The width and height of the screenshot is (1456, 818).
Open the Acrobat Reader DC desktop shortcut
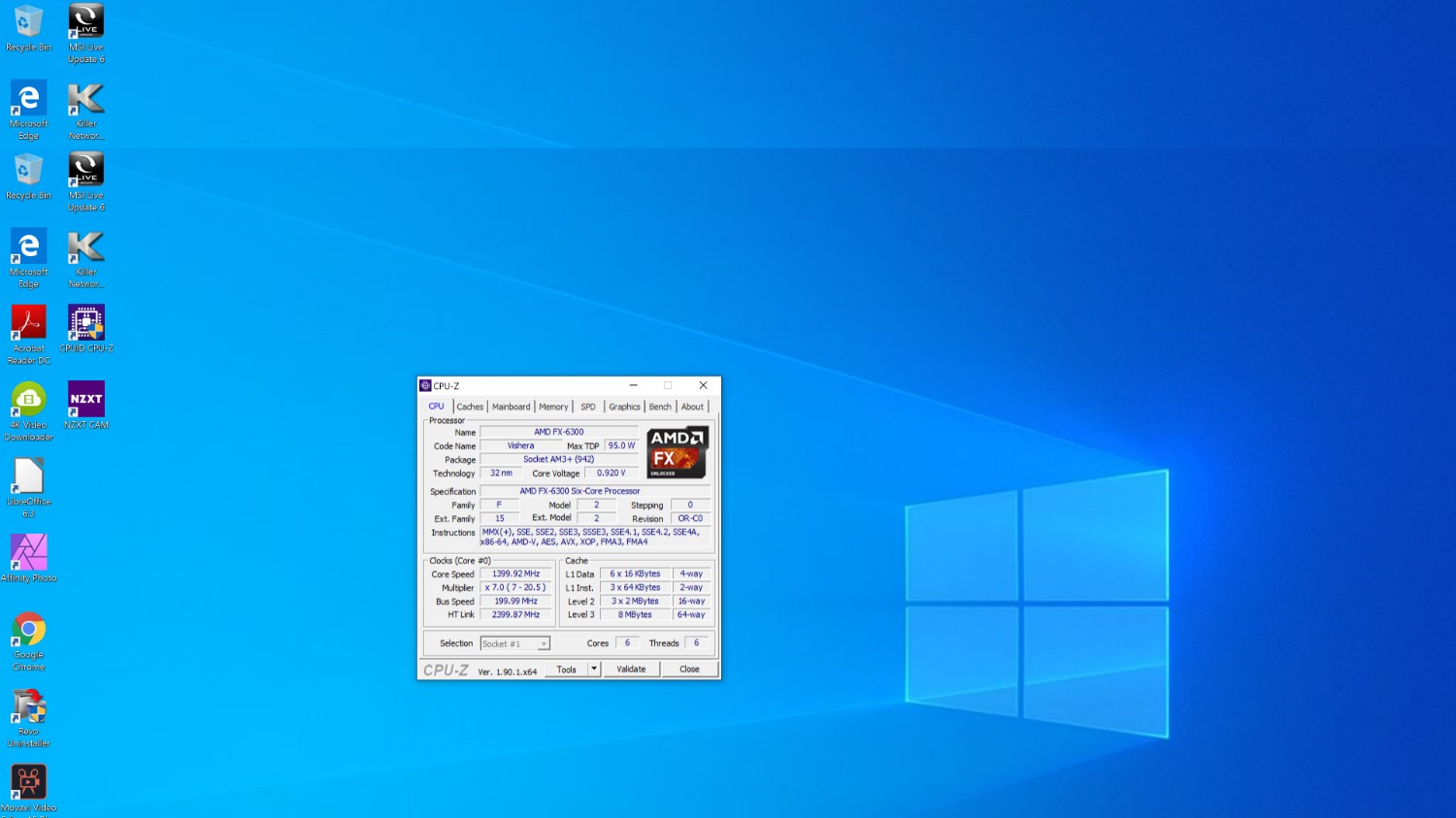tap(28, 335)
